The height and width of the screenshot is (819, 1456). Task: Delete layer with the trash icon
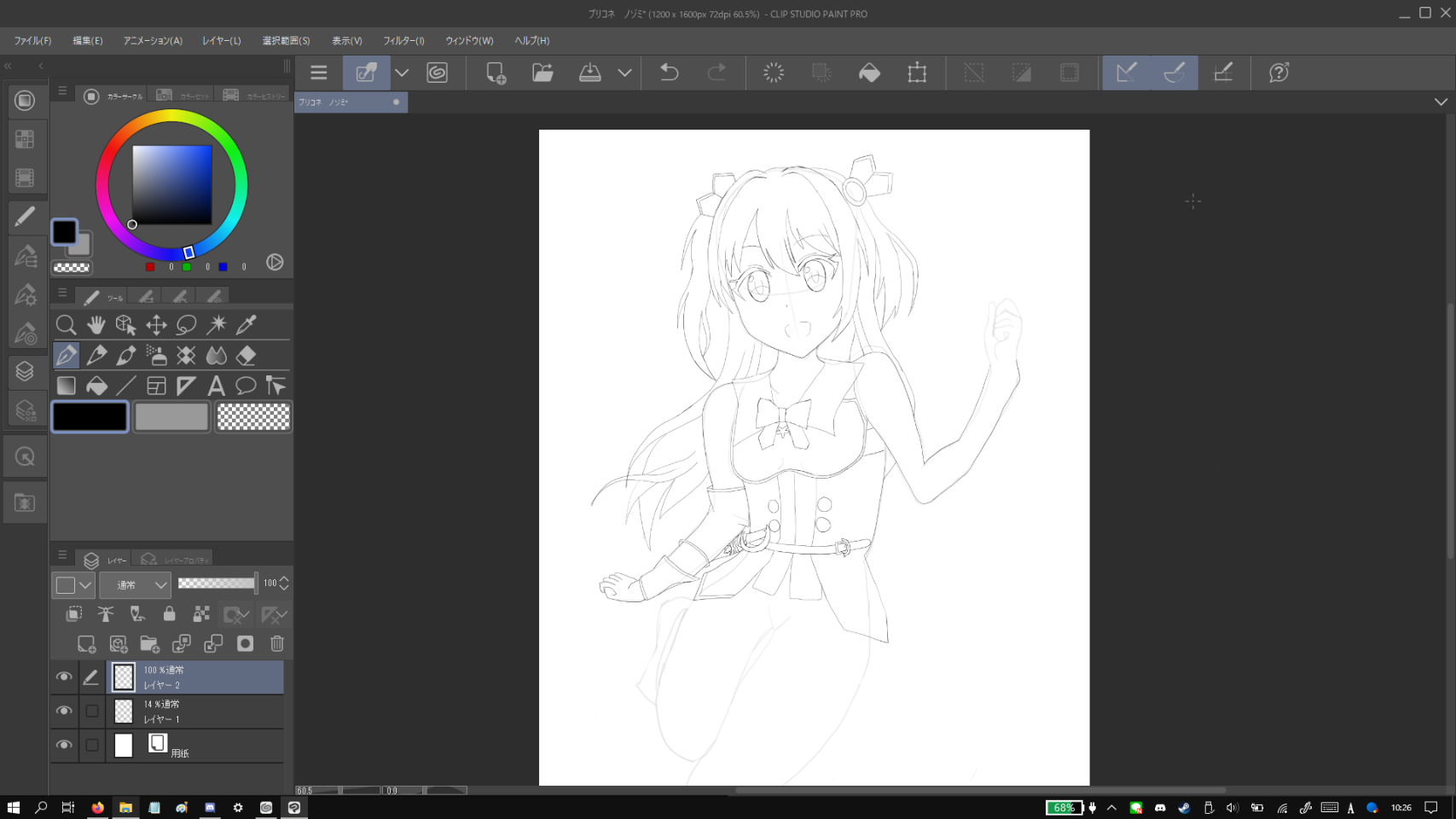coord(276,644)
